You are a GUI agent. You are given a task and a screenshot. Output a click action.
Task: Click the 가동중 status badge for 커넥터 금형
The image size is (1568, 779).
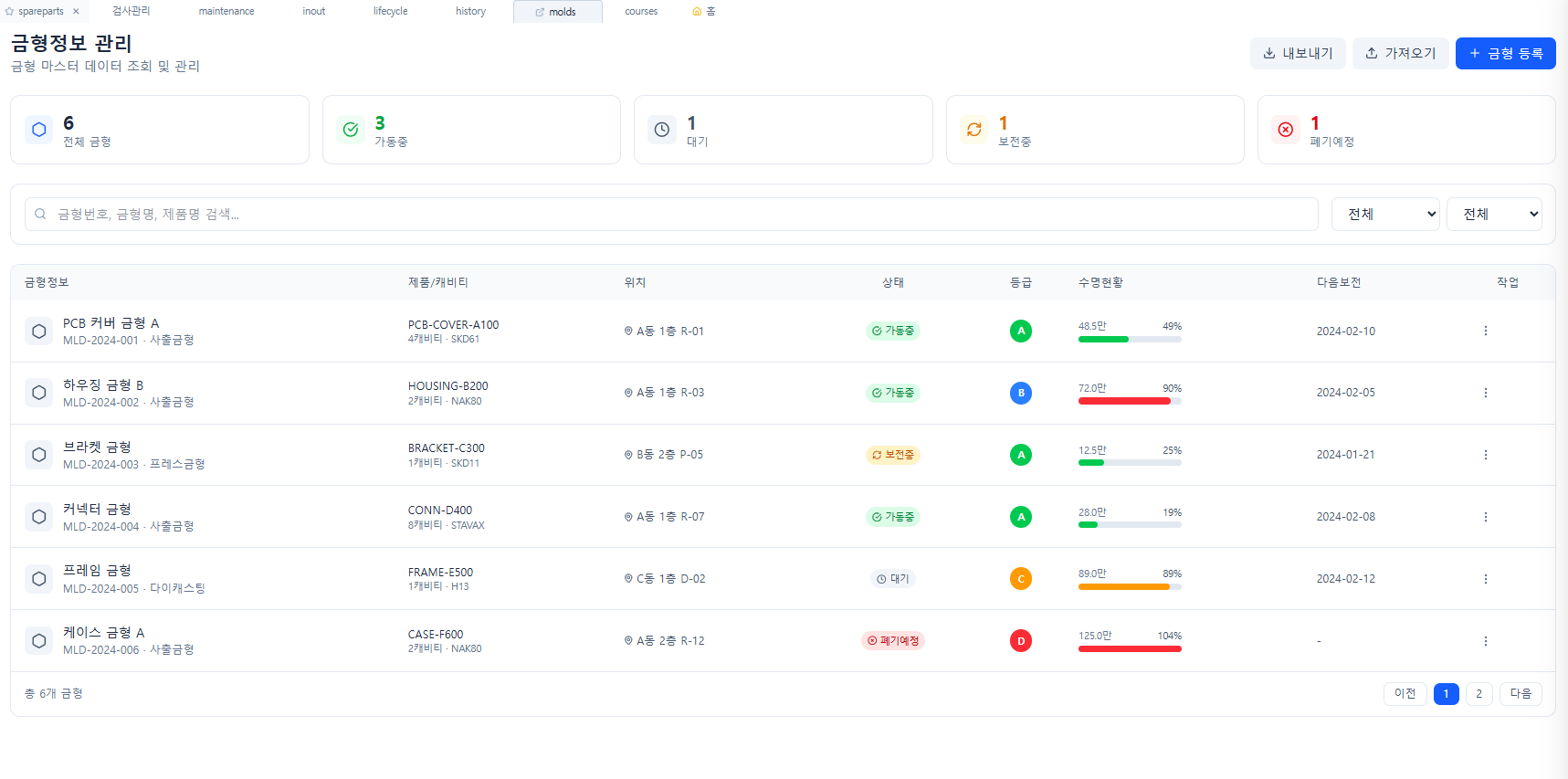[892, 517]
